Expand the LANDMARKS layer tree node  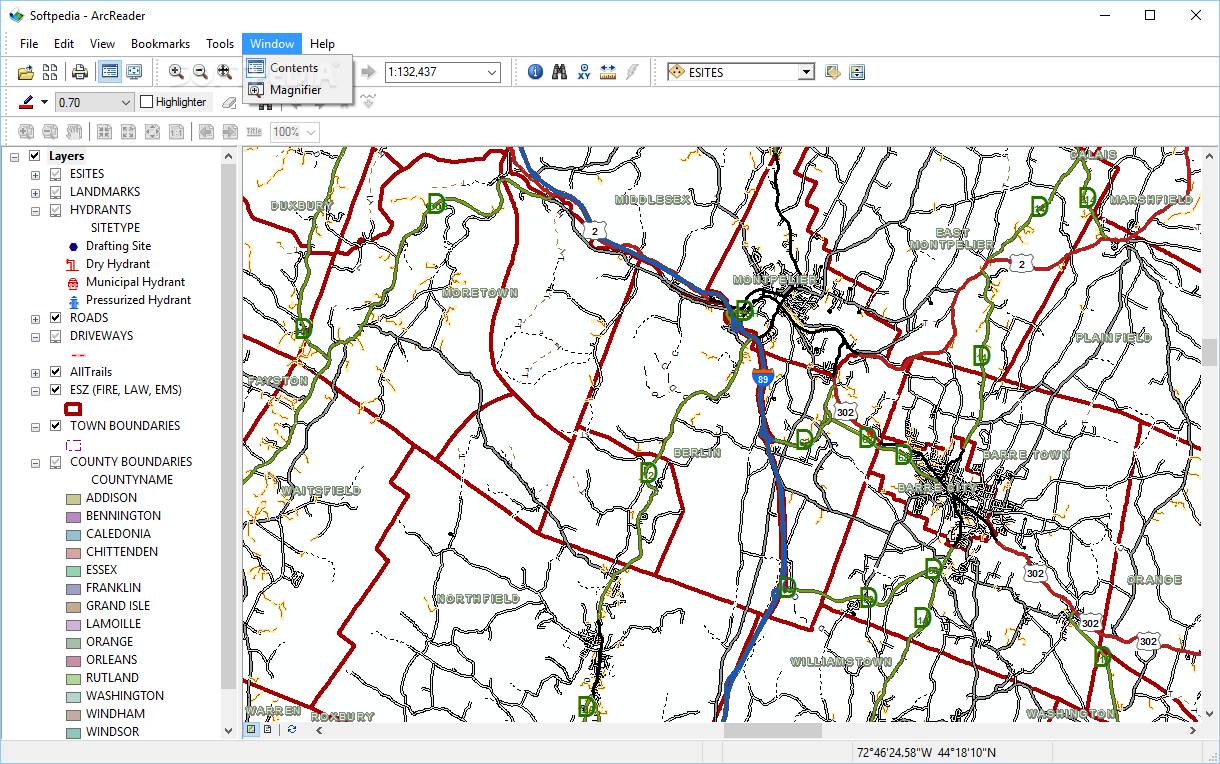[x=36, y=192]
